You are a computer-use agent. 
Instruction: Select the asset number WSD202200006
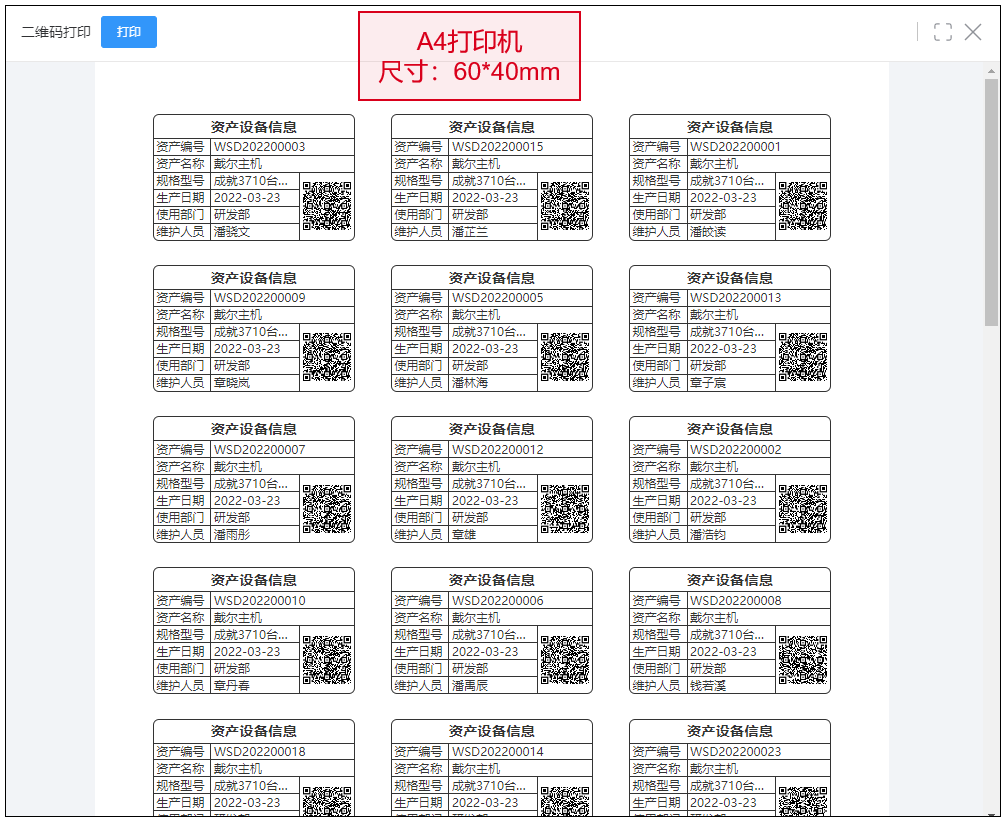click(497, 601)
